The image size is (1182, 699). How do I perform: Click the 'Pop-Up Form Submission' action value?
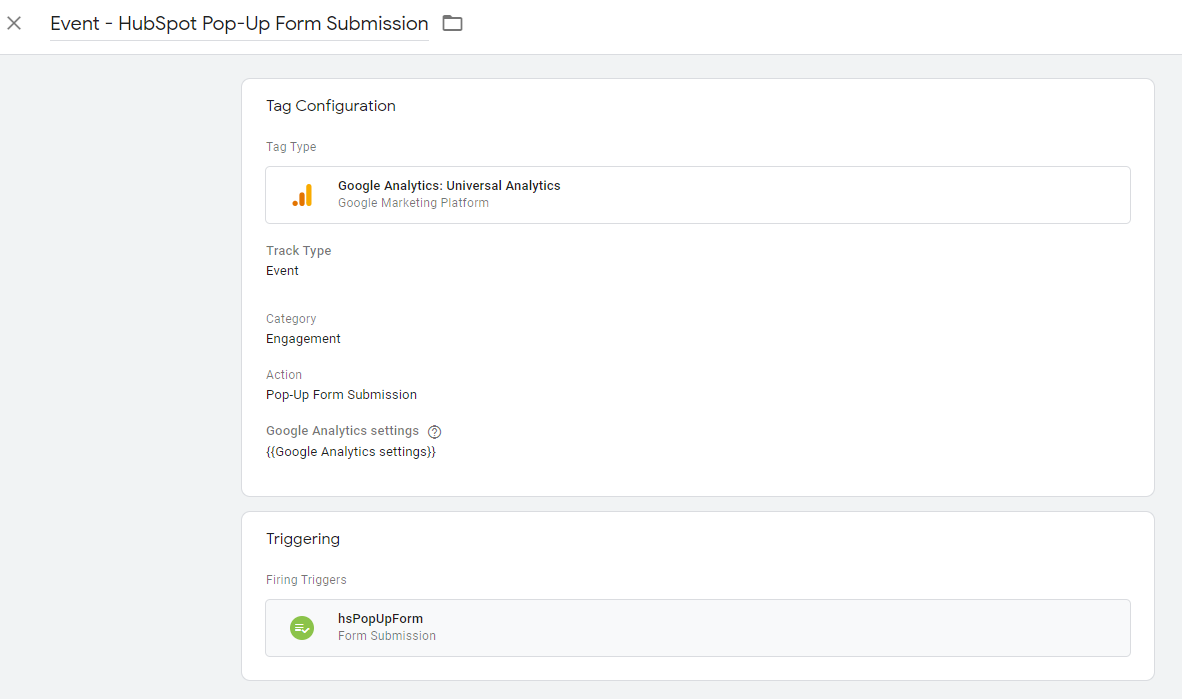click(341, 395)
